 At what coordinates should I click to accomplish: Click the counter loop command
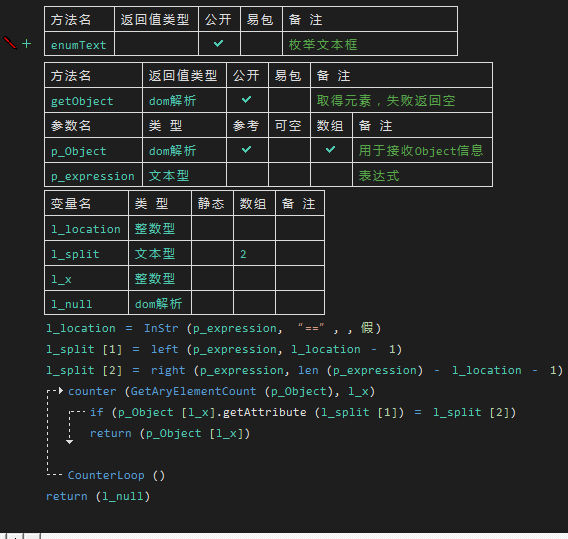[x=92, y=391]
